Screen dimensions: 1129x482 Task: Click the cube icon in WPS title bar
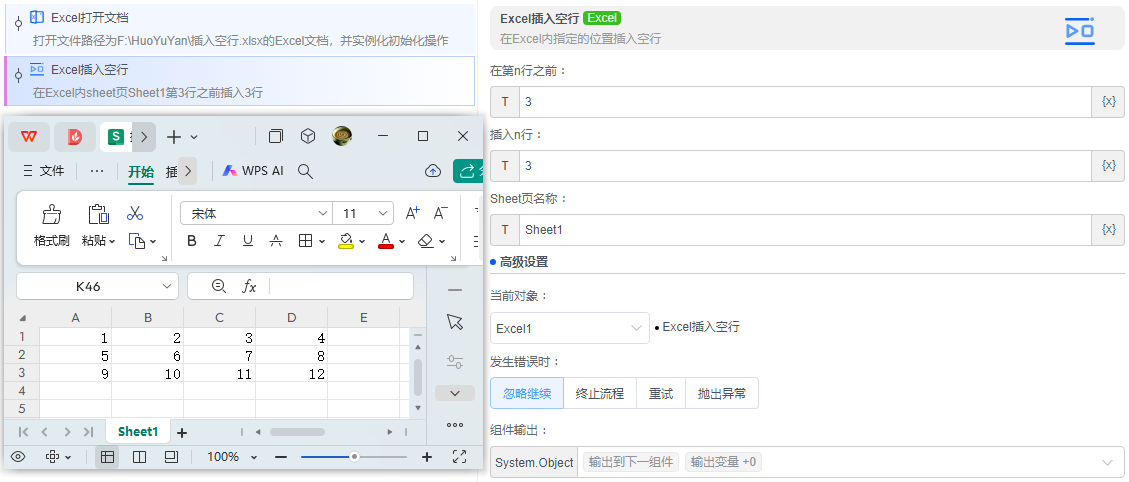coord(308,136)
